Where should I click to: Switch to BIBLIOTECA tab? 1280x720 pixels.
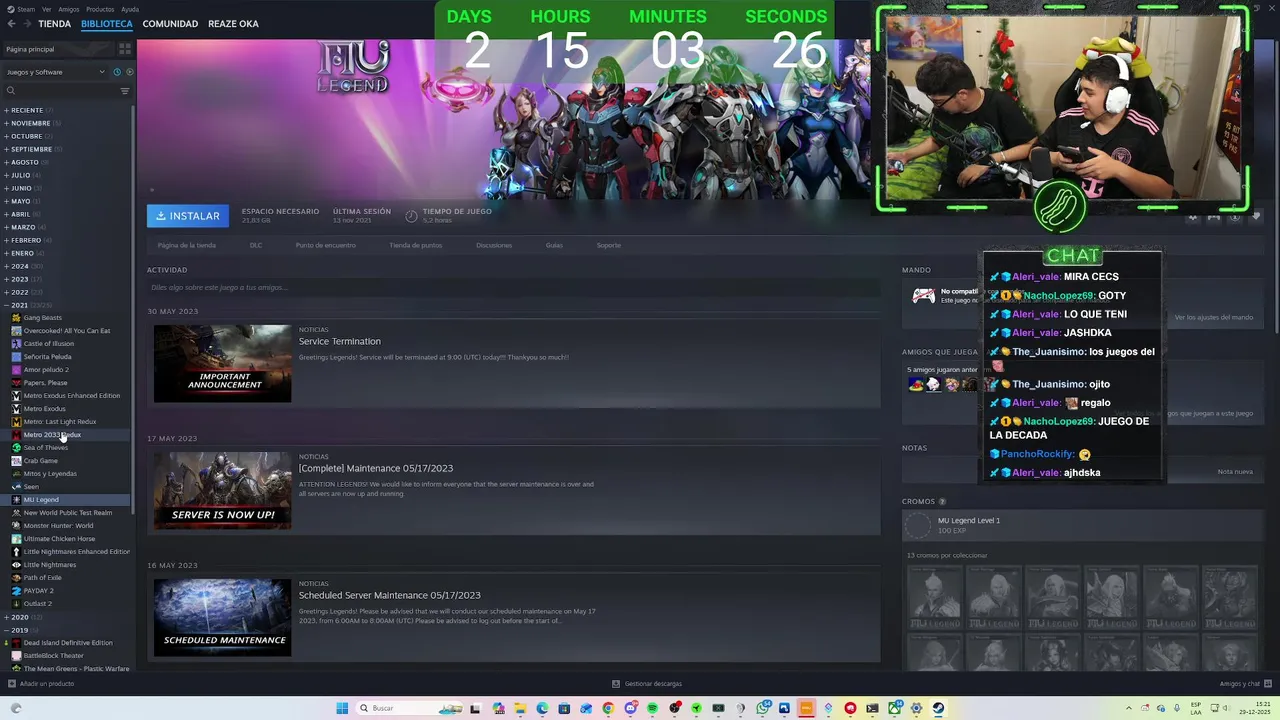click(106, 24)
